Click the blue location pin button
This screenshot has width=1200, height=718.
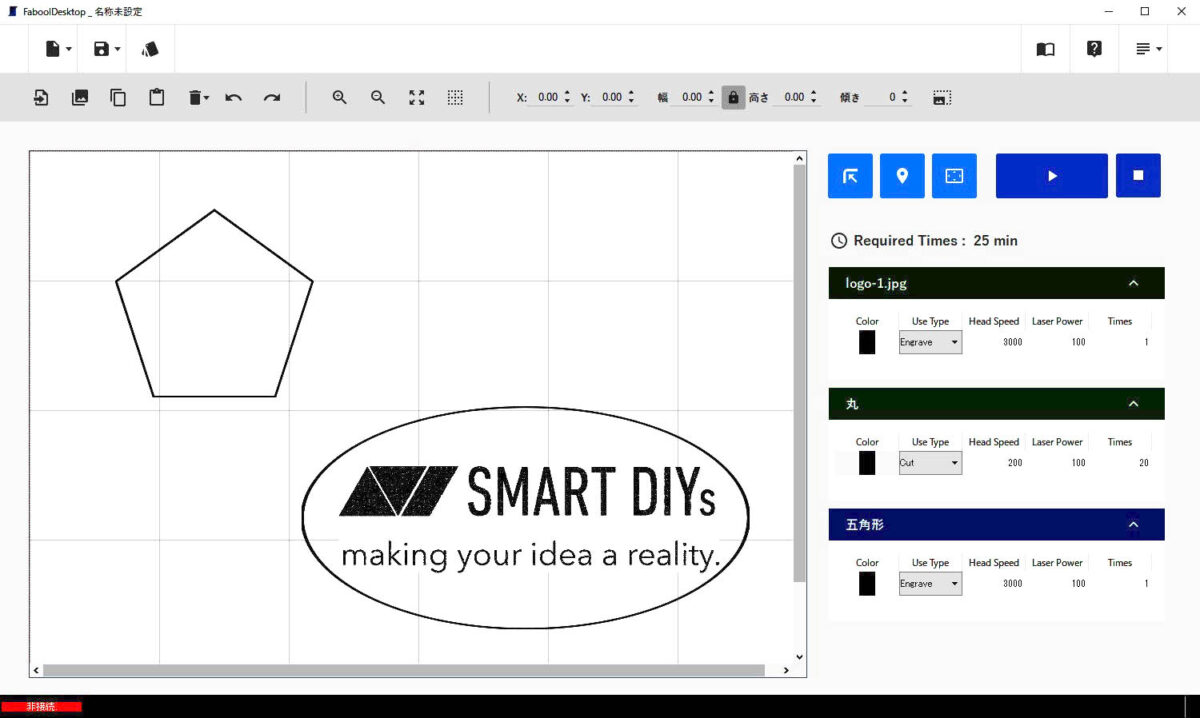(x=902, y=176)
